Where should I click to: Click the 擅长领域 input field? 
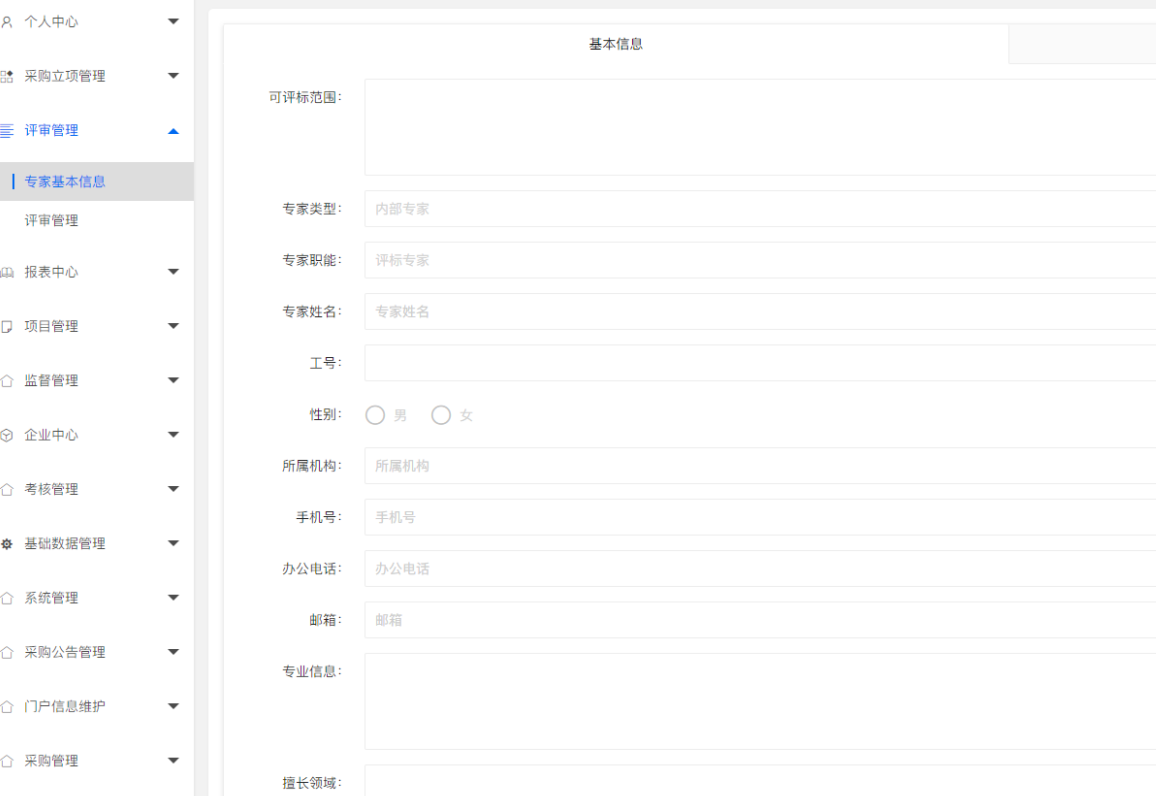click(x=760, y=781)
